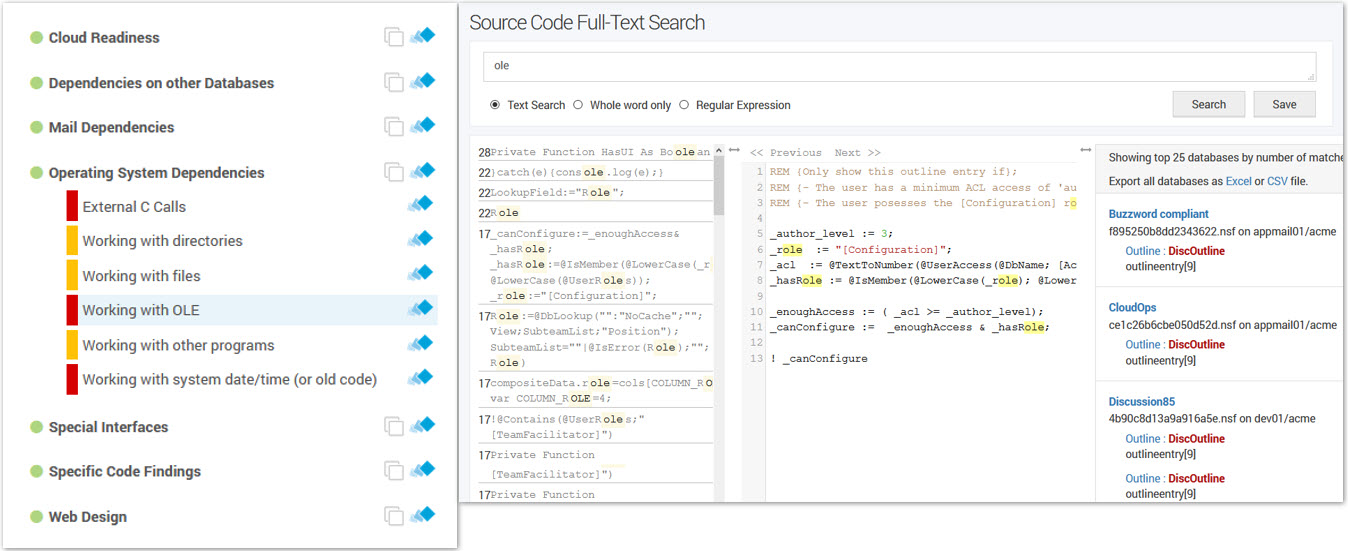This screenshot has height=551, width=1348.
Task: Click blue diamond icon for Working with directories
Action: pyautogui.click(x=420, y=240)
